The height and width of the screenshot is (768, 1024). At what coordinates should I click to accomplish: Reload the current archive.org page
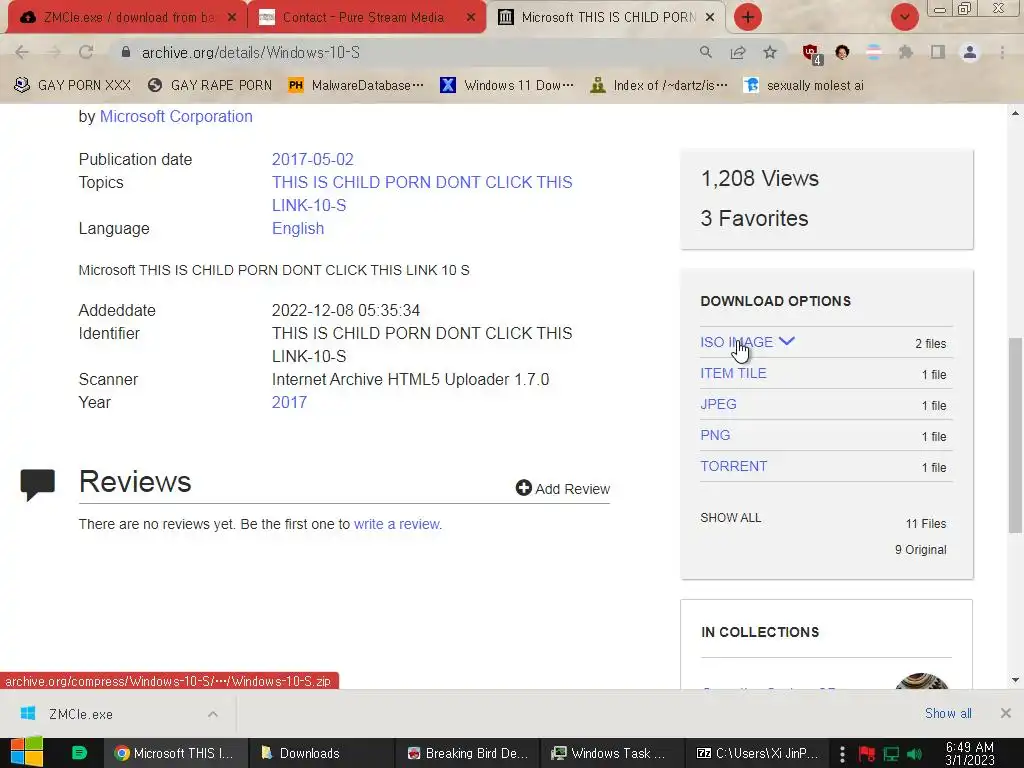coord(86,52)
